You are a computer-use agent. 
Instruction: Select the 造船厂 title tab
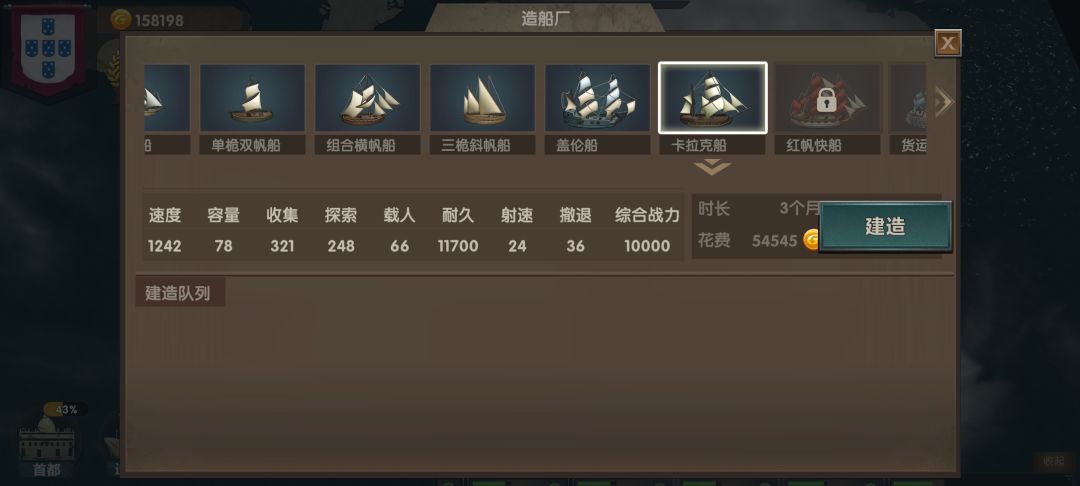pyautogui.click(x=545, y=19)
